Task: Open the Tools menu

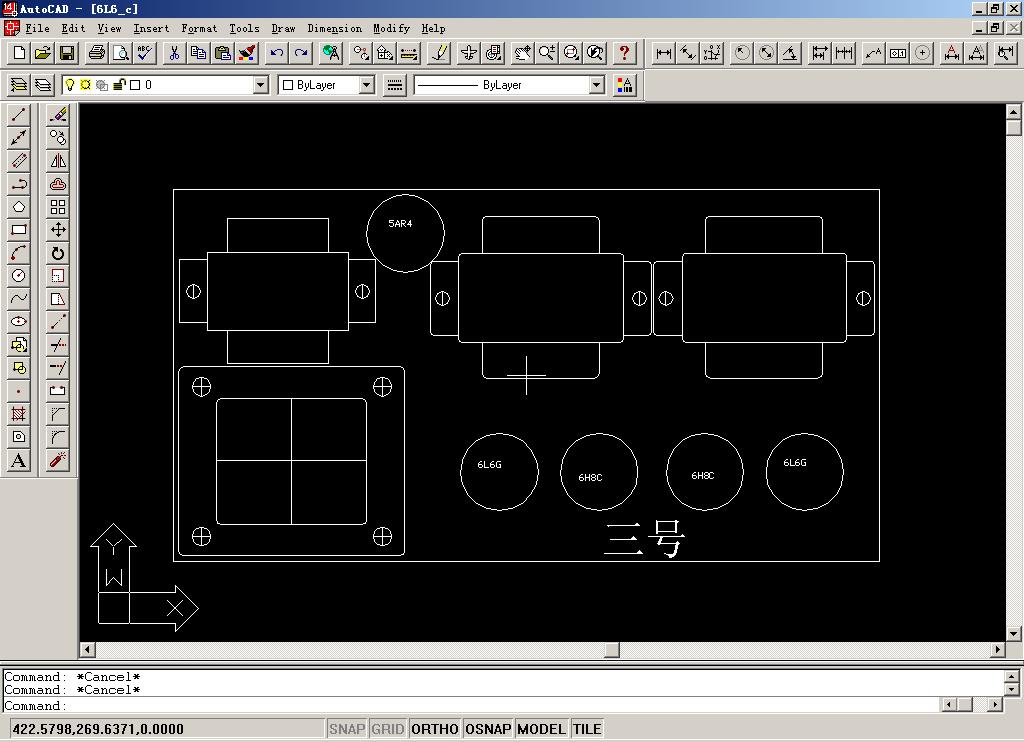Action: pyautogui.click(x=244, y=28)
